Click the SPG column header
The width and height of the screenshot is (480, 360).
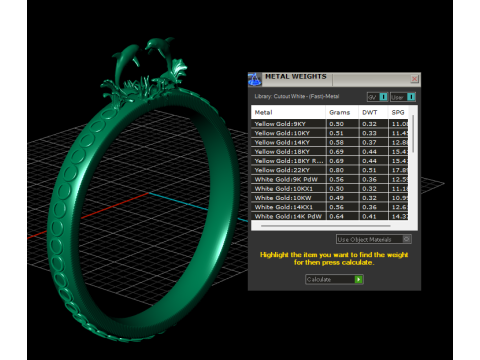click(x=398, y=112)
